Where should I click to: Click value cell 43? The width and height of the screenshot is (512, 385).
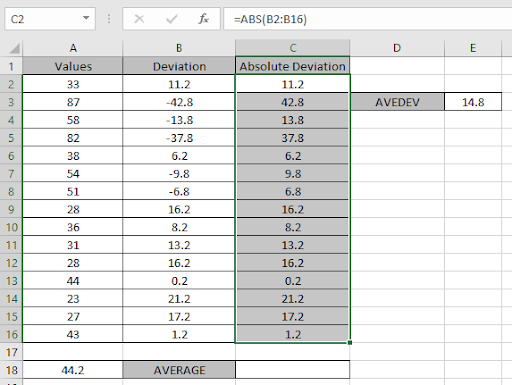coord(73,334)
